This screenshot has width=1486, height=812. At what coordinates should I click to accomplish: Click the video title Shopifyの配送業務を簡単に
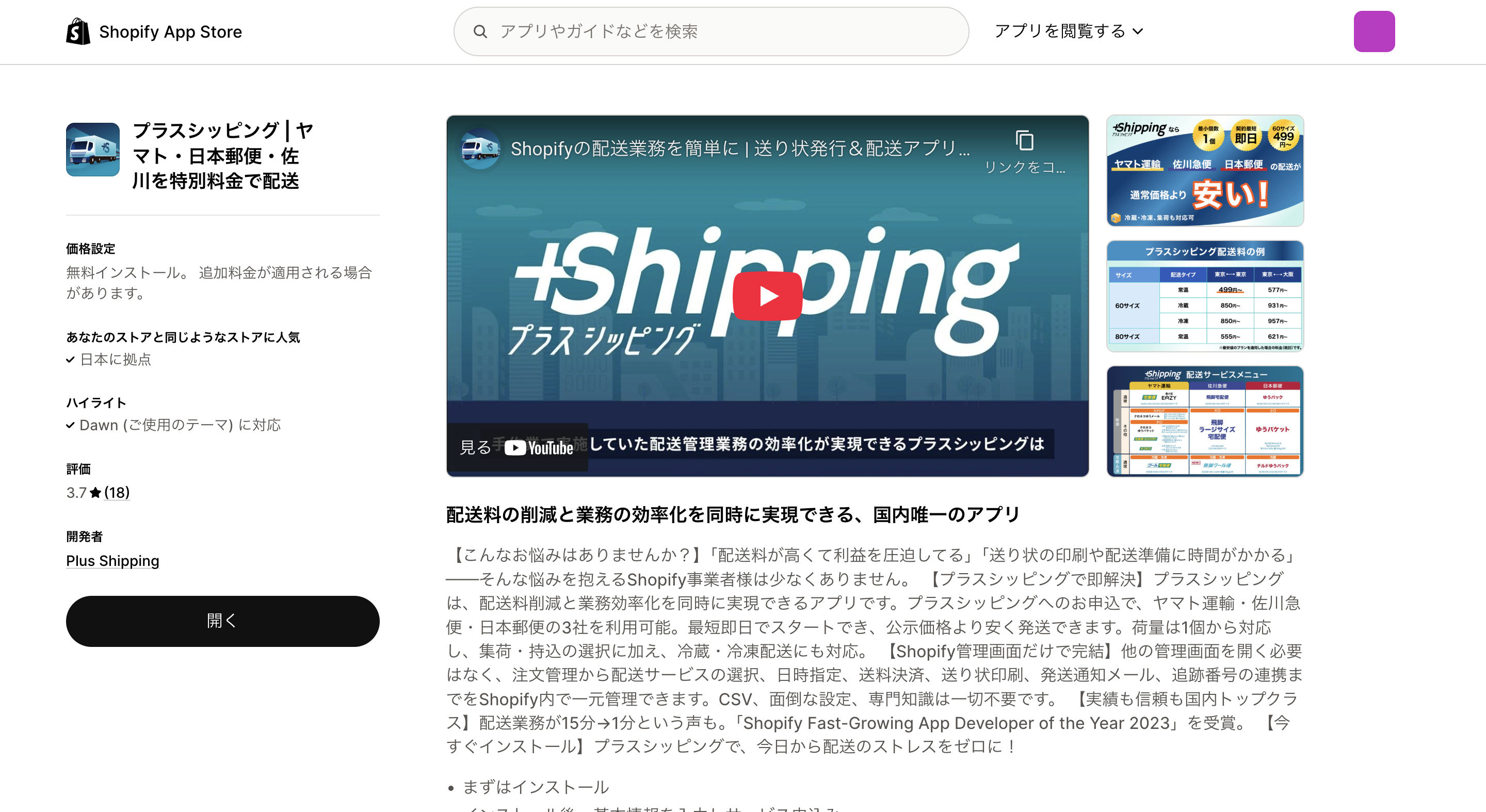coord(740,149)
